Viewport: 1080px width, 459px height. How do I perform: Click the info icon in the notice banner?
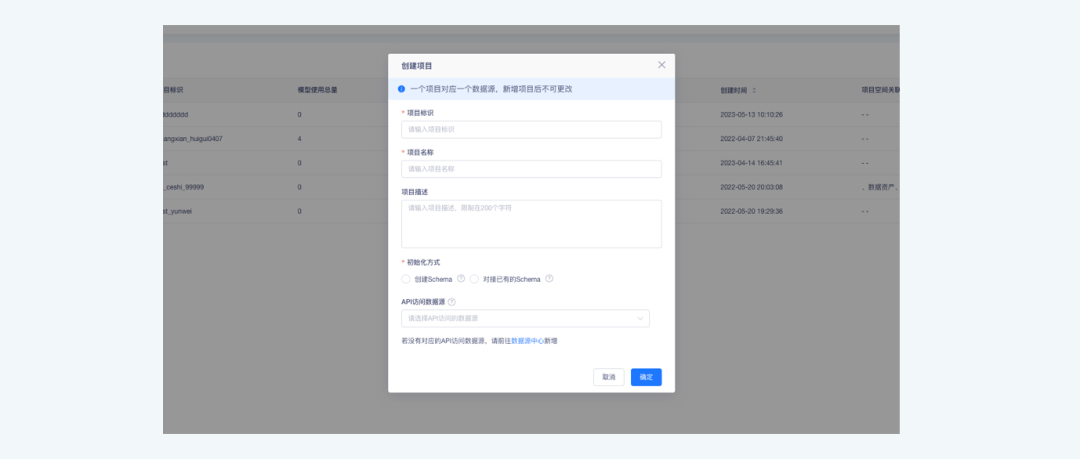(x=402, y=89)
